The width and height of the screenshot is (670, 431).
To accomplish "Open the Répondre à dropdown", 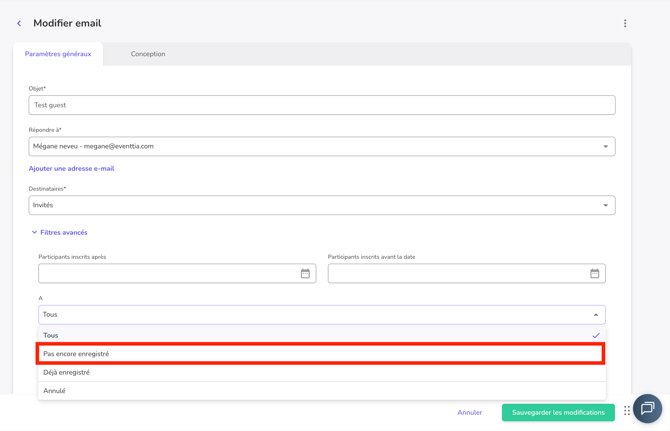I will point(321,146).
